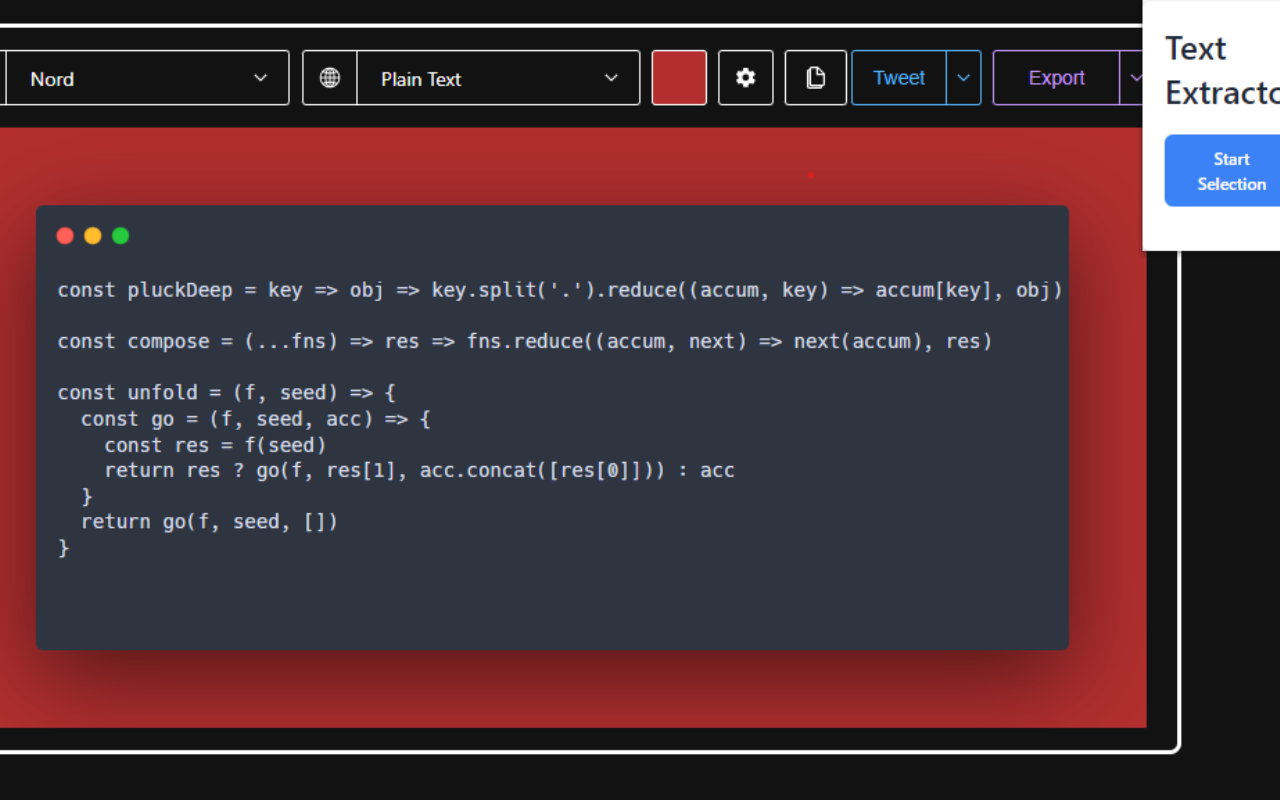Click the 'const go = (f, seed, acc)' line

(x=256, y=419)
